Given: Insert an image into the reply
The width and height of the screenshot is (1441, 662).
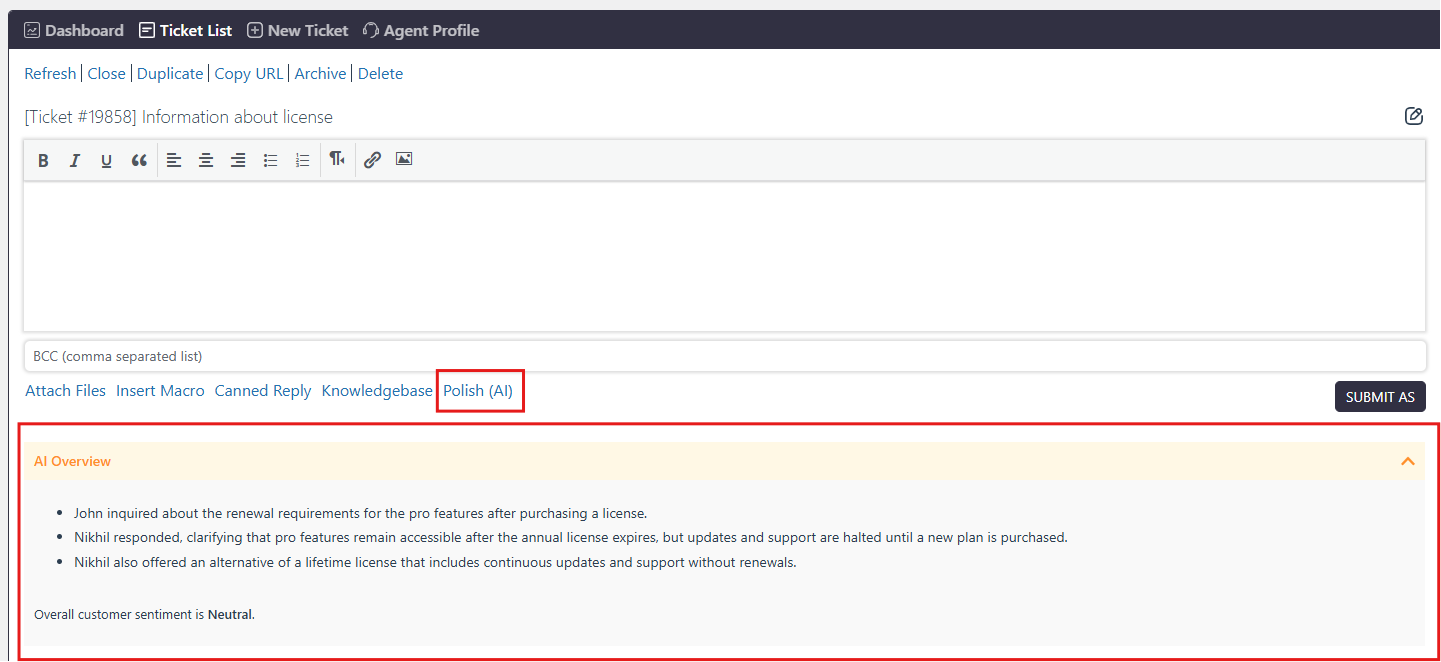Looking at the screenshot, I should click(x=404, y=159).
